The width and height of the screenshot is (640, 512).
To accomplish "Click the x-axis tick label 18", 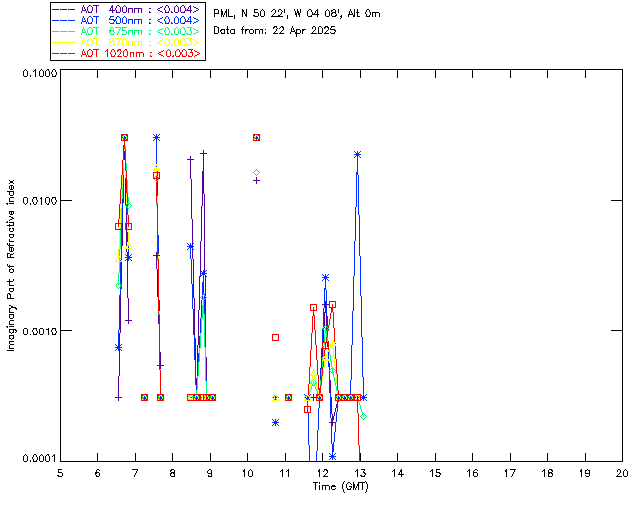I will coord(547,473).
